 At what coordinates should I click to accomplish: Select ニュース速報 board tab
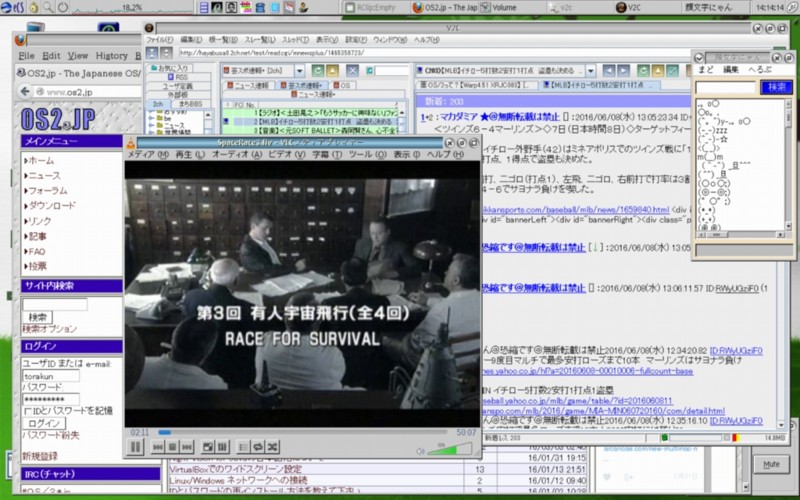pos(248,85)
